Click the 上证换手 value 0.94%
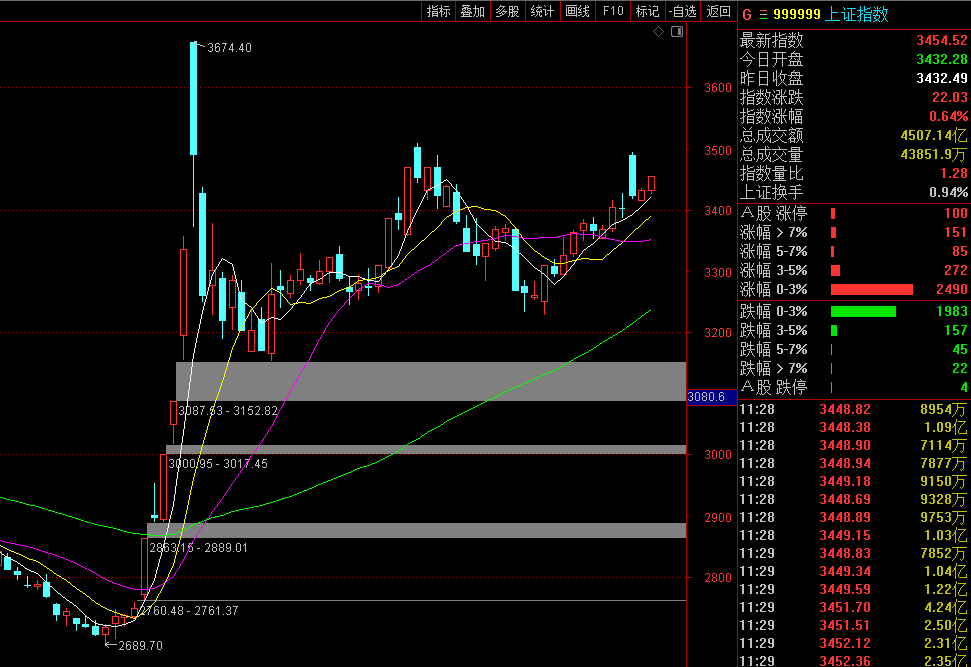The height and width of the screenshot is (667, 971). click(x=948, y=193)
